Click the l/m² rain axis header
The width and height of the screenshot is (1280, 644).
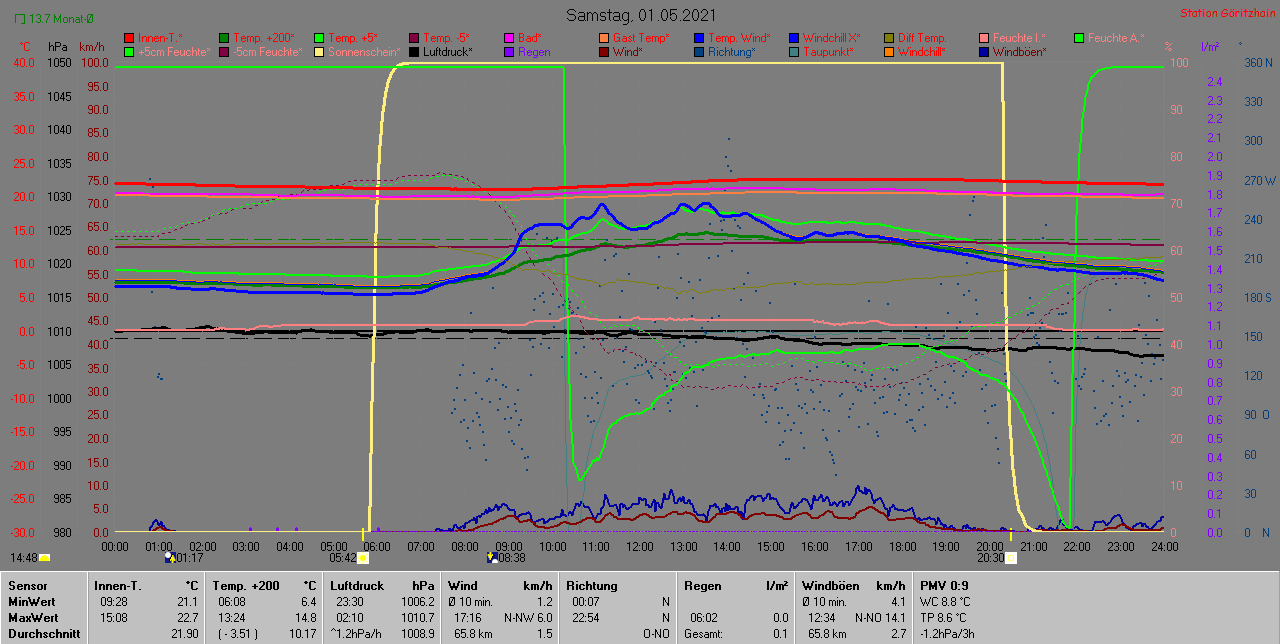click(1210, 47)
